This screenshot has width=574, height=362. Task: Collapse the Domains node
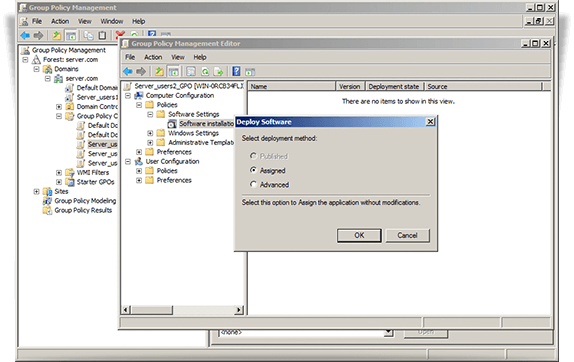(37, 69)
